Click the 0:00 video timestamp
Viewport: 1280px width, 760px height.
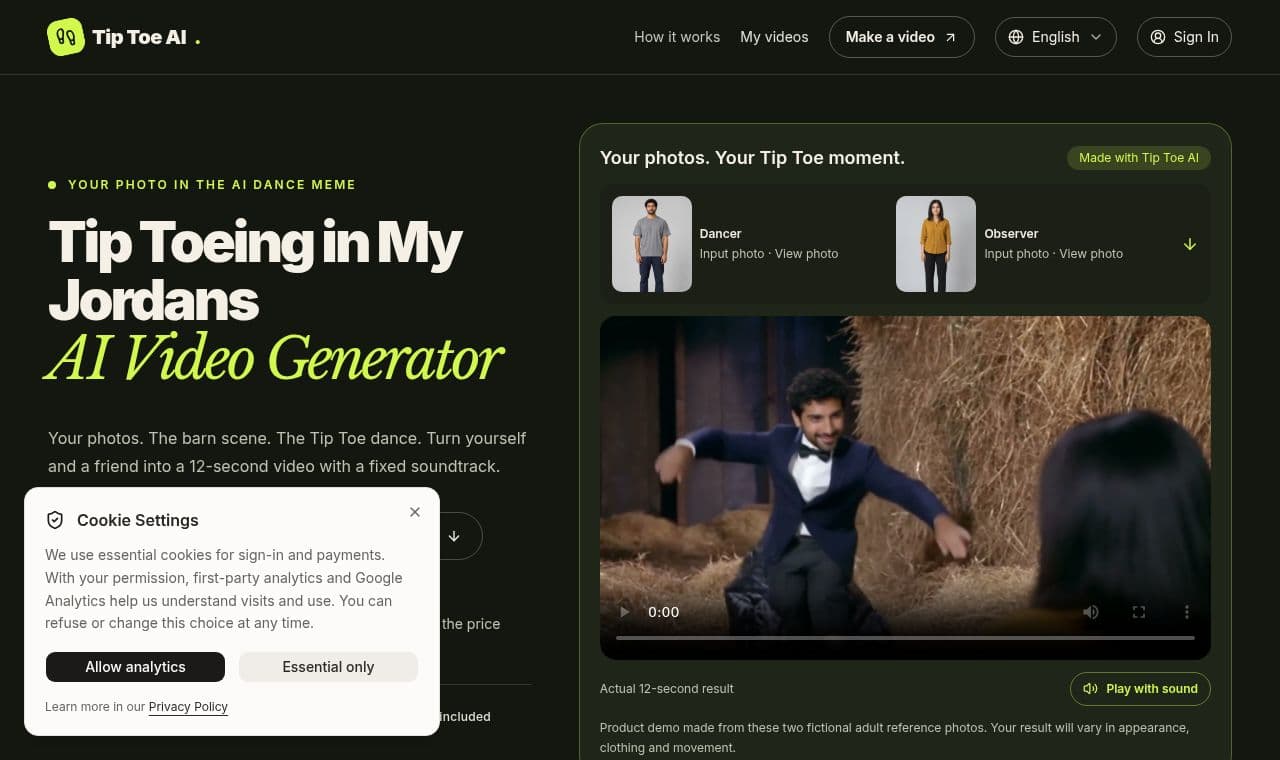coord(664,612)
